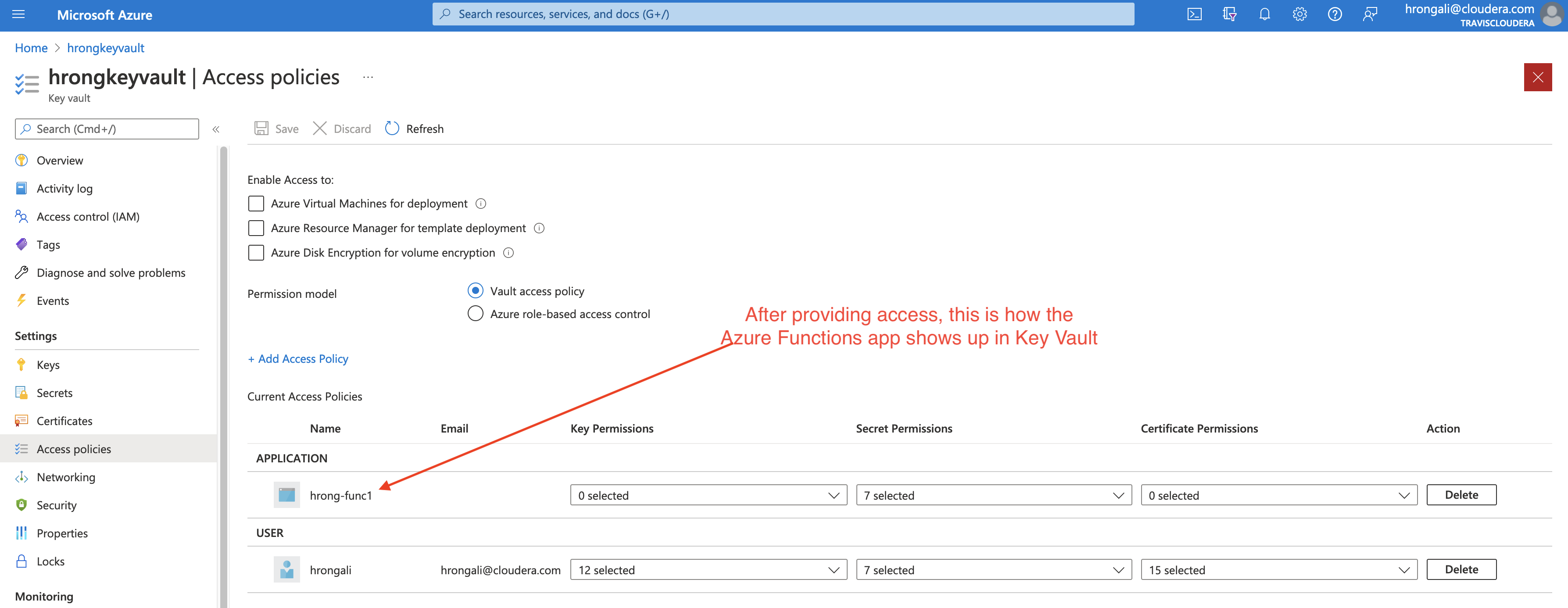Image resolution: width=1568 pixels, height=608 pixels.
Task: Open Secrets from the sidebar
Action: (55, 393)
